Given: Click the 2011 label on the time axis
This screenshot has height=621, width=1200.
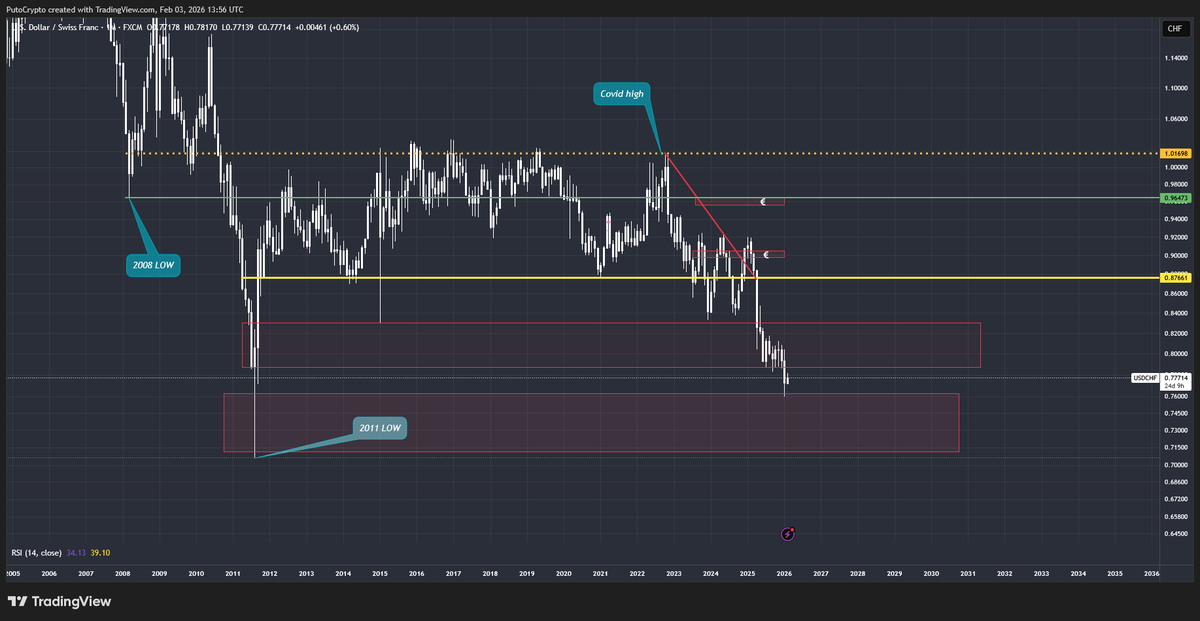Looking at the screenshot, I should pyautogui.click(x=233, y=574).
